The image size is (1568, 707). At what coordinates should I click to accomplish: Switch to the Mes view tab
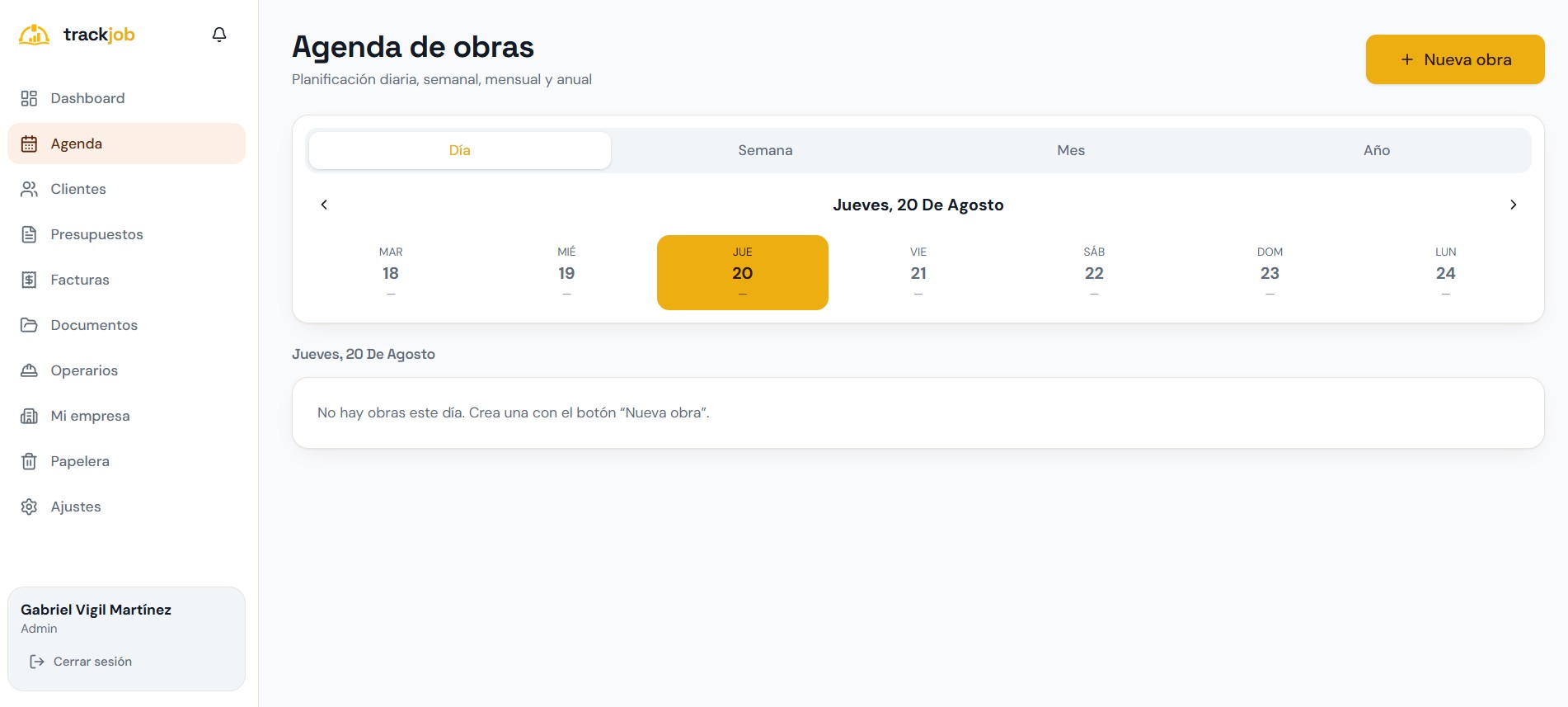click(1071, 150)
